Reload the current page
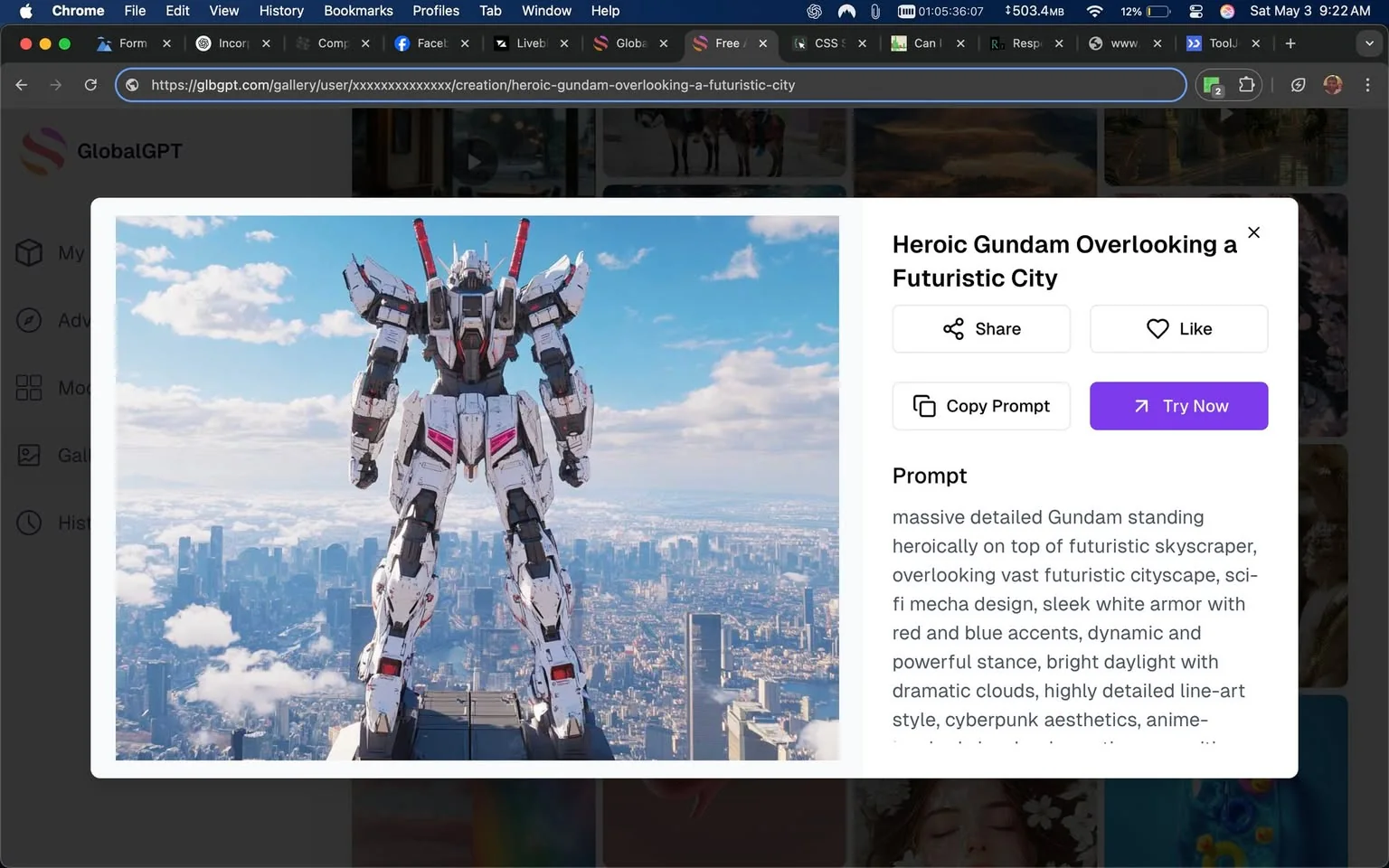The image size is (1389, 868). [x=90, y=85]
